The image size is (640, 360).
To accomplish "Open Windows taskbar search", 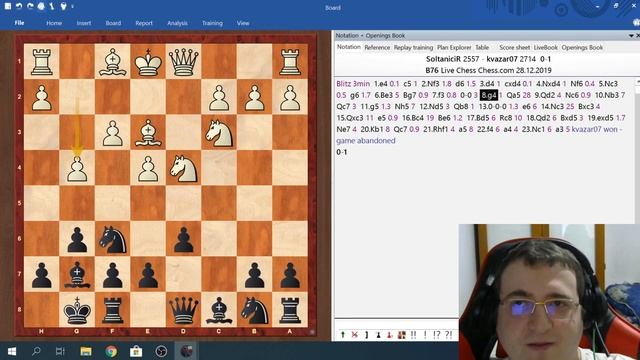I will [36, 351].
